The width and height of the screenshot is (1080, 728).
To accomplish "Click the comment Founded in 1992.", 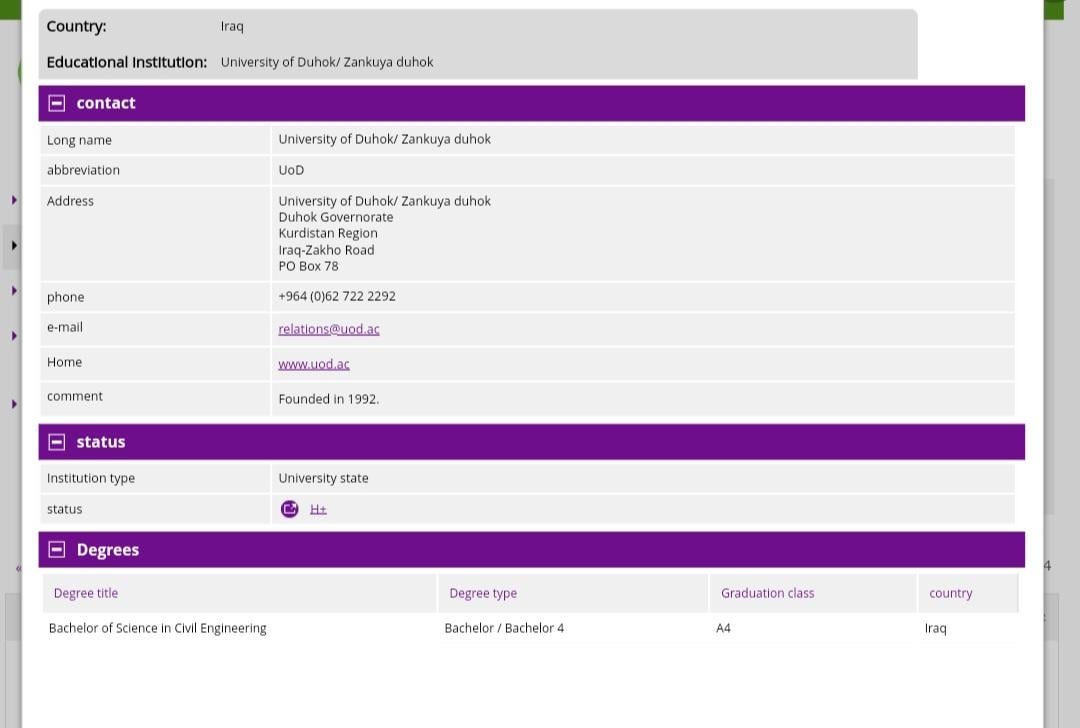I will coord(329,399).
